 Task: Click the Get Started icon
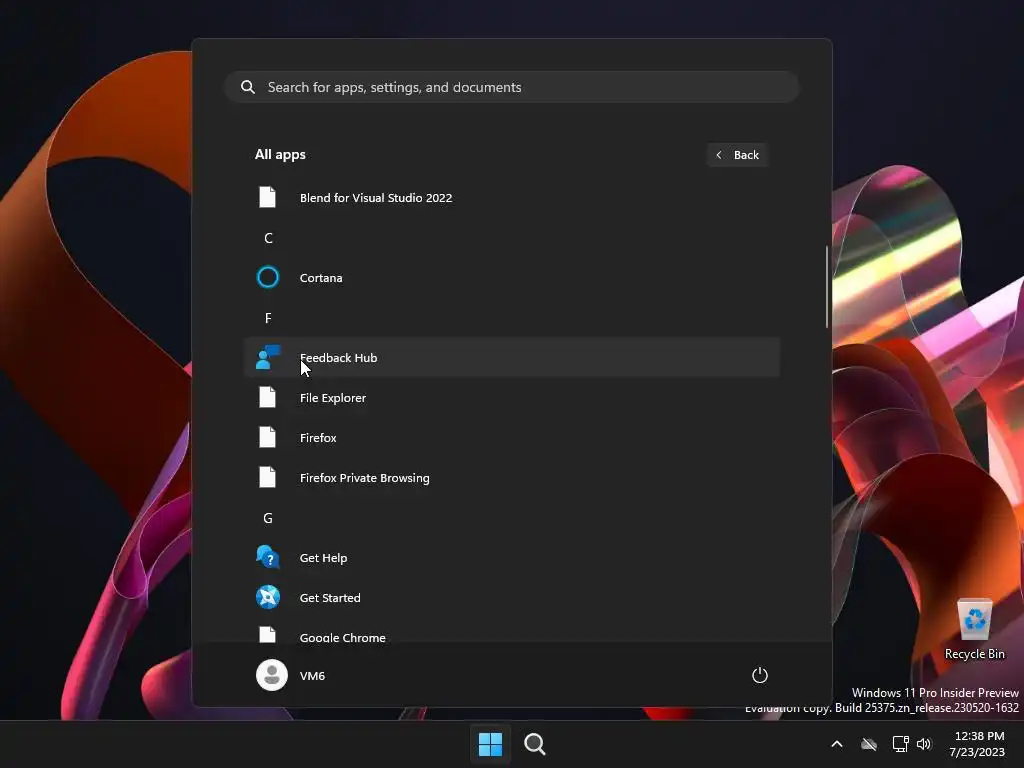click(268, 597)
